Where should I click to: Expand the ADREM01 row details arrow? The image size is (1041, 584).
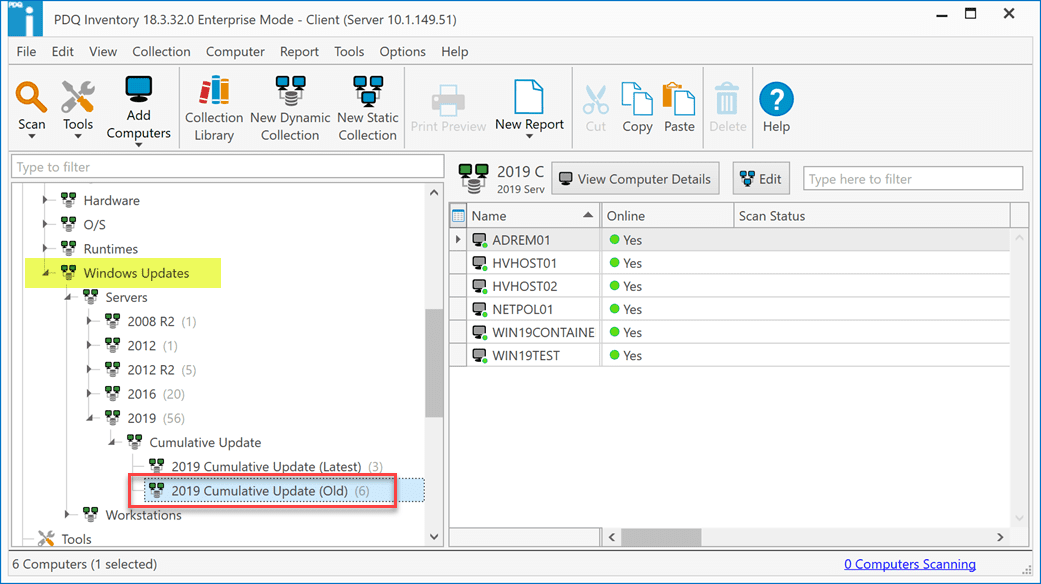pos(457,240)
